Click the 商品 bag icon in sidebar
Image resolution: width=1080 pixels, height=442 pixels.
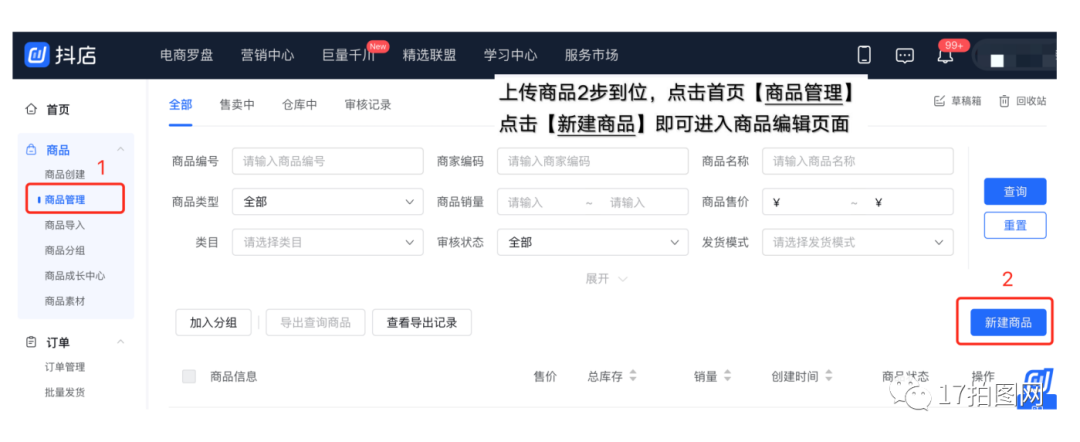(30, 149)
